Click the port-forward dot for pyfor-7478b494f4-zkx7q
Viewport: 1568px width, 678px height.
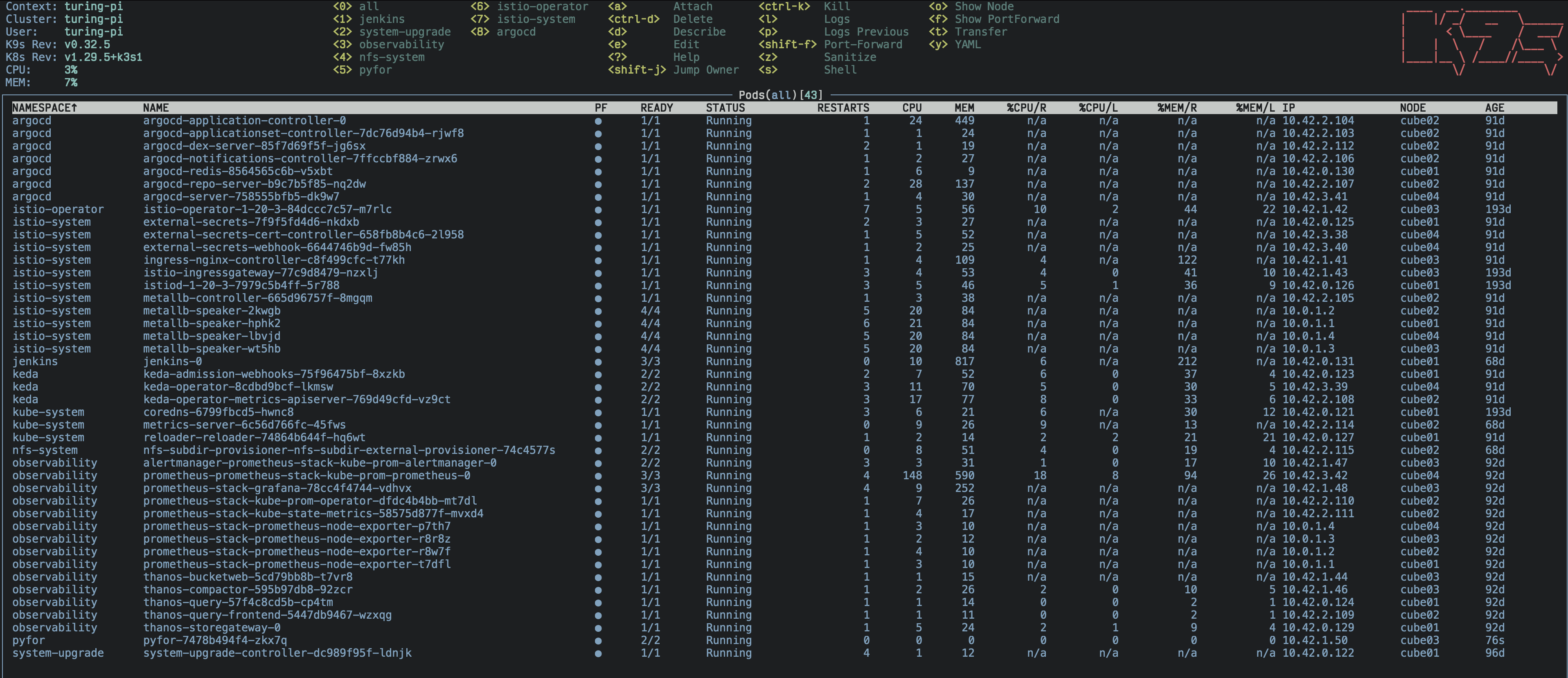click(x=598, y=641)
